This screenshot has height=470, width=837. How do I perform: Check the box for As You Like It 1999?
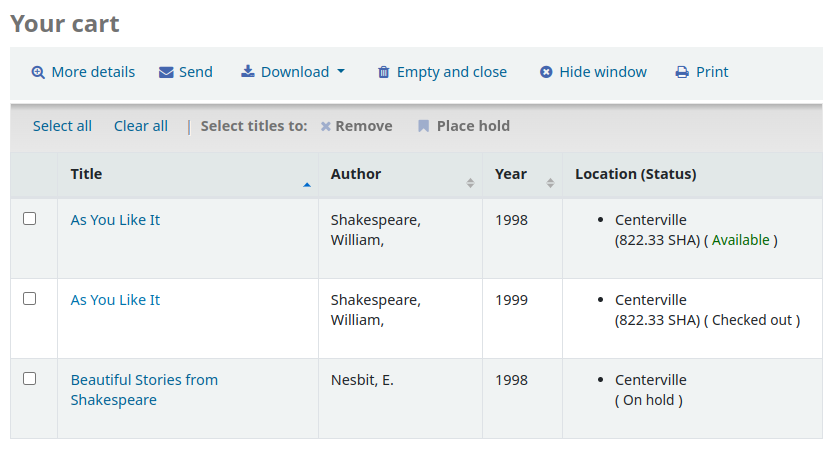[30, 298]
